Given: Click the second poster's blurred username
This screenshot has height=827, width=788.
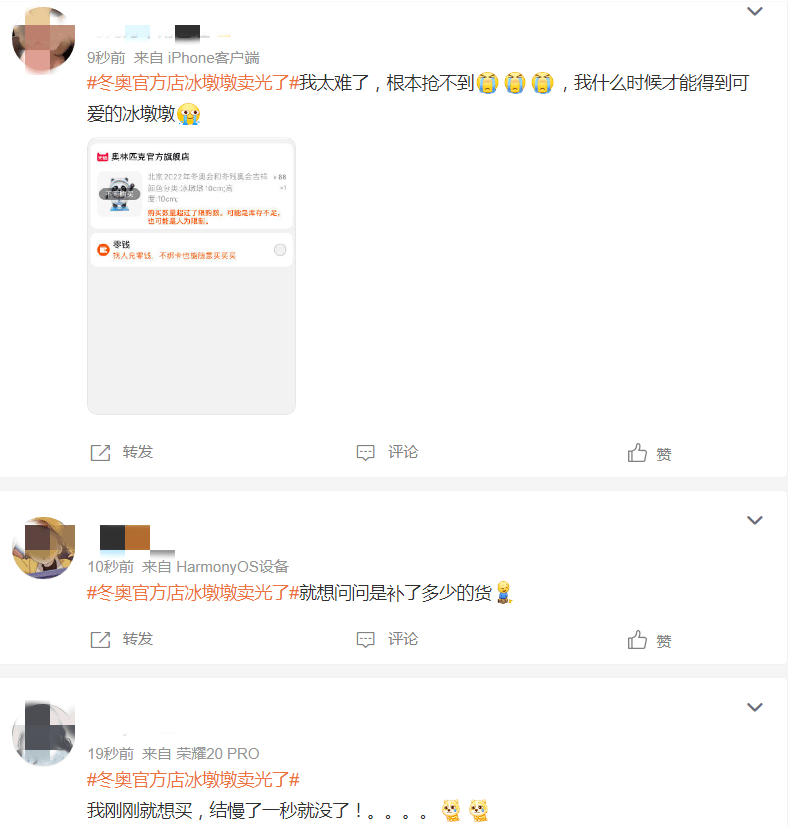Looking at the screenshot, I should (137, 540).
